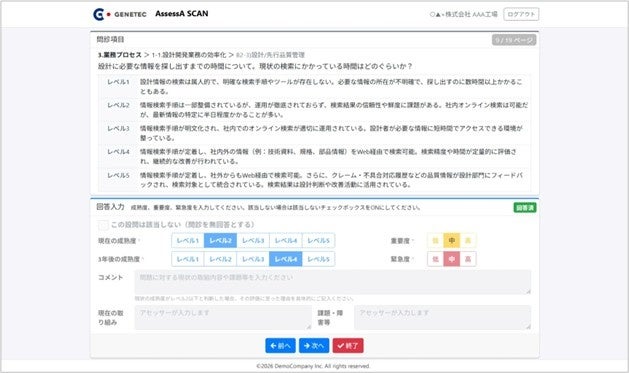The width and height of the screenshot is (629, 373).
Task: Select レベル5 for 3年後の成熟度
Action: click(319, 259)
